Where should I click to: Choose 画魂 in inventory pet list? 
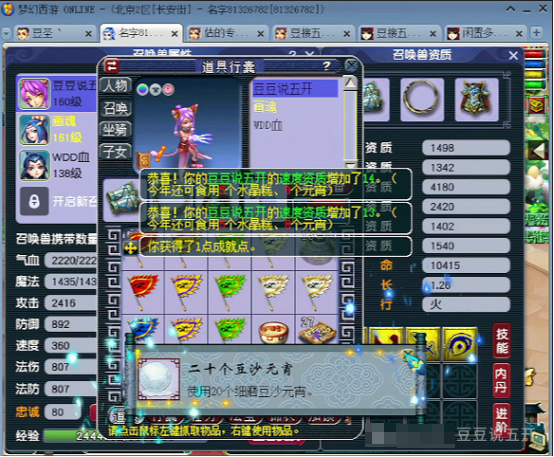click(265, 107)
